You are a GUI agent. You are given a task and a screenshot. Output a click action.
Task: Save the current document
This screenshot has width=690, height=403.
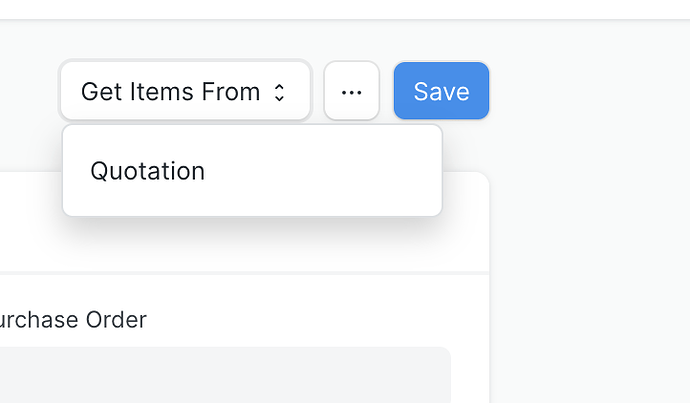(441, 92)
